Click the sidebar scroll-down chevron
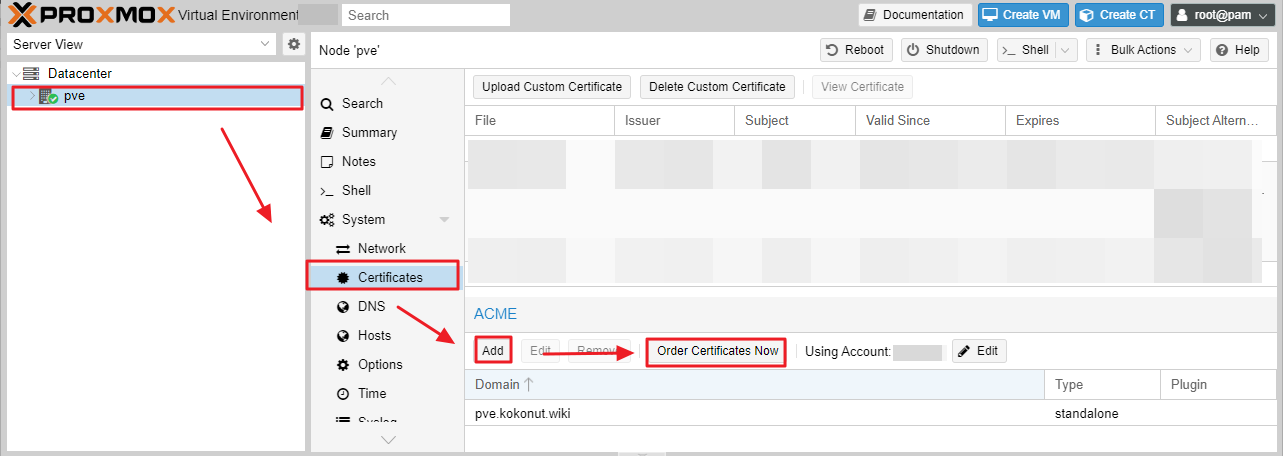The height and width of the screenshot is (456, 1283). tap(388, 439)
